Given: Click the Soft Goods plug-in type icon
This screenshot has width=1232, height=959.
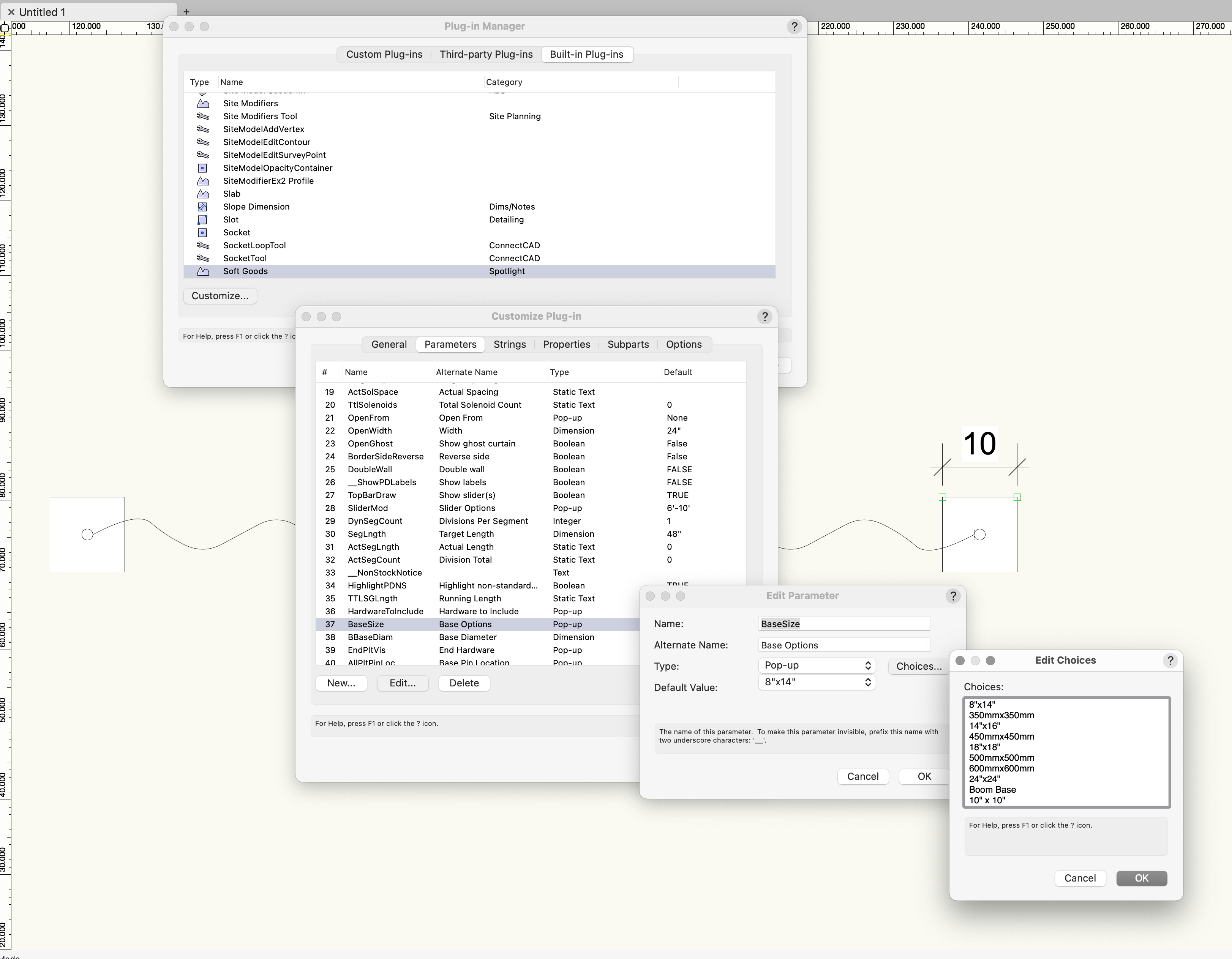Looking at the screenshot, I should (203, 272).
